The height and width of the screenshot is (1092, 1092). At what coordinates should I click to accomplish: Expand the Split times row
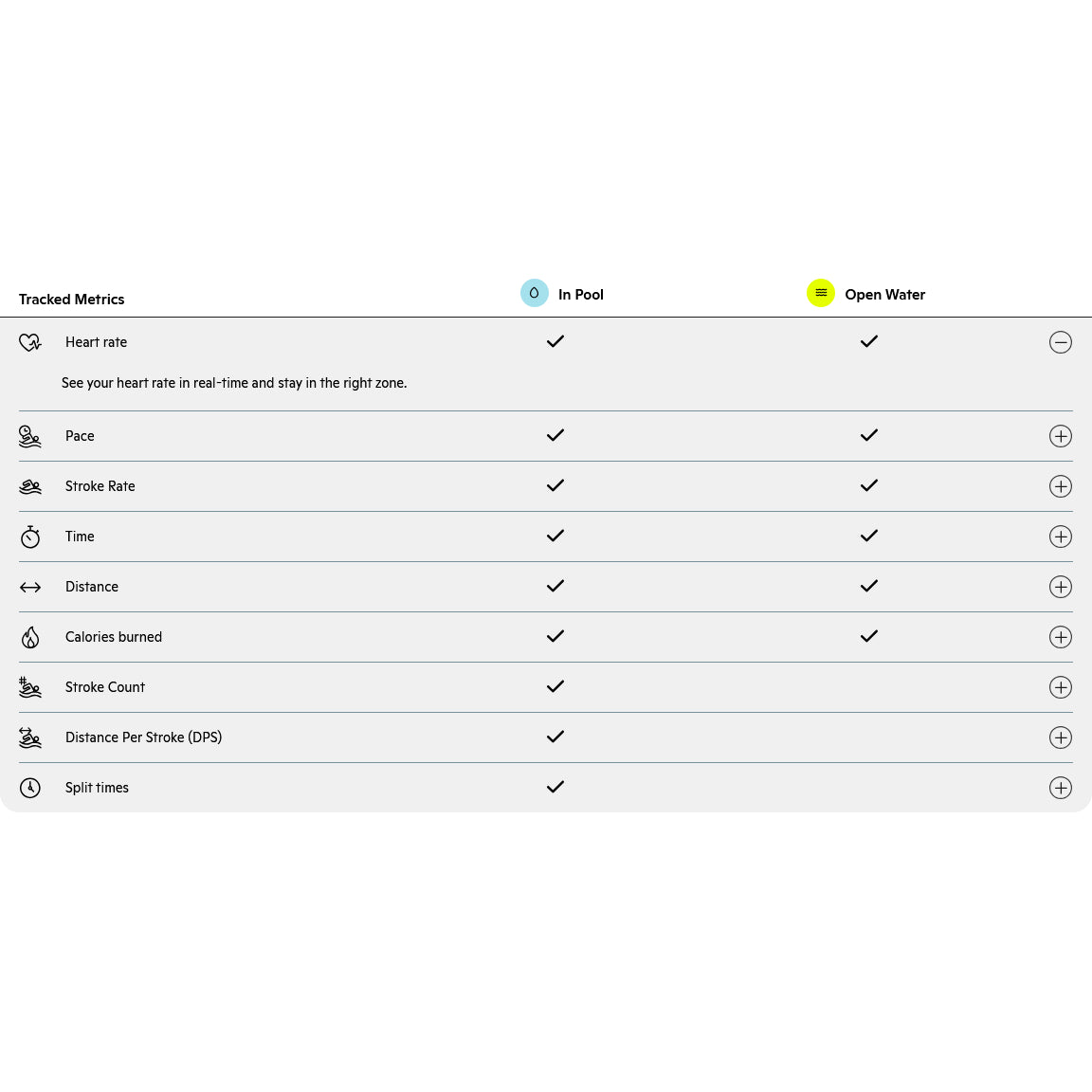1061,788
